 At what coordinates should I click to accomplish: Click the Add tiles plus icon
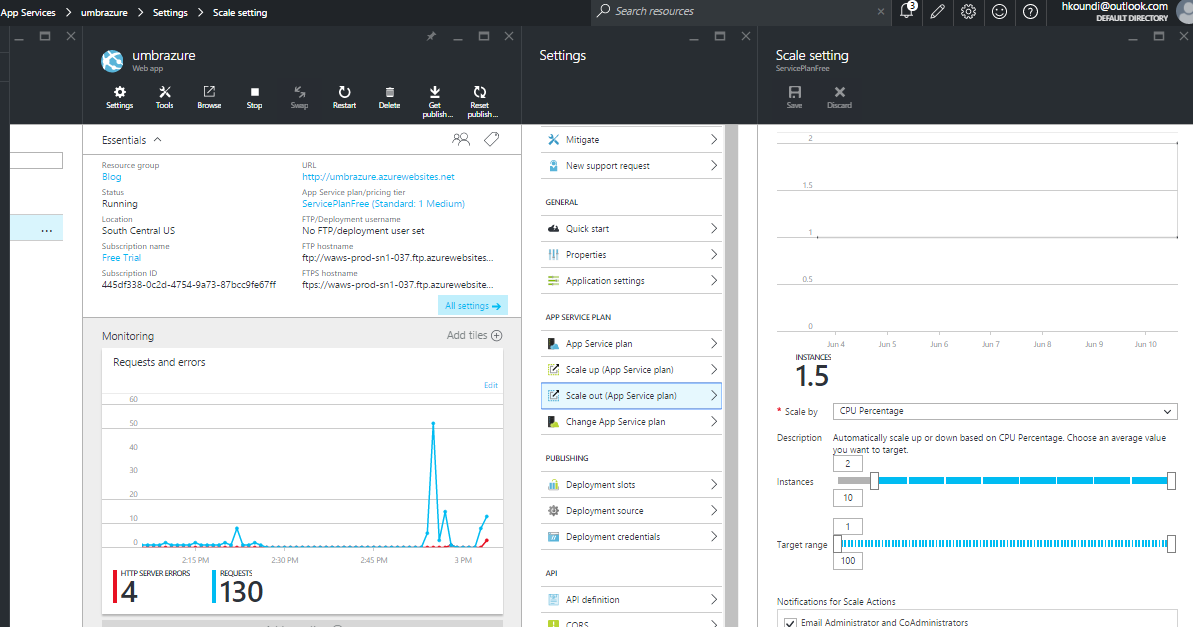[497, 336]
